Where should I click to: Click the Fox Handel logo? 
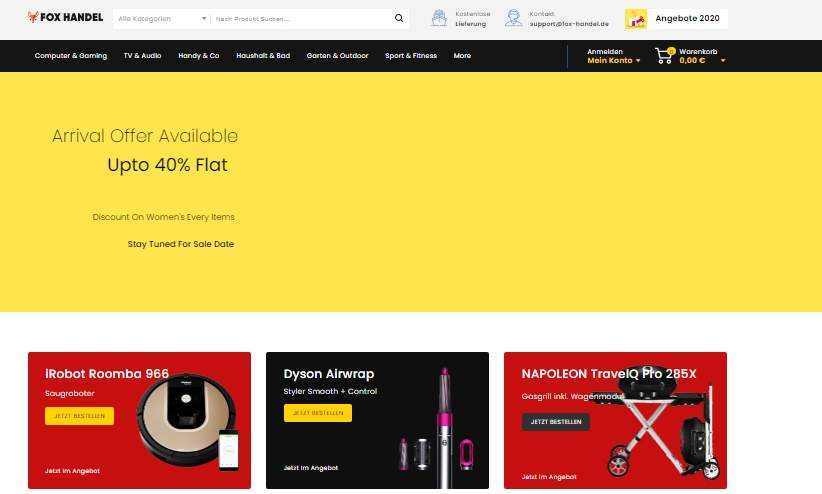pos(66,17)
